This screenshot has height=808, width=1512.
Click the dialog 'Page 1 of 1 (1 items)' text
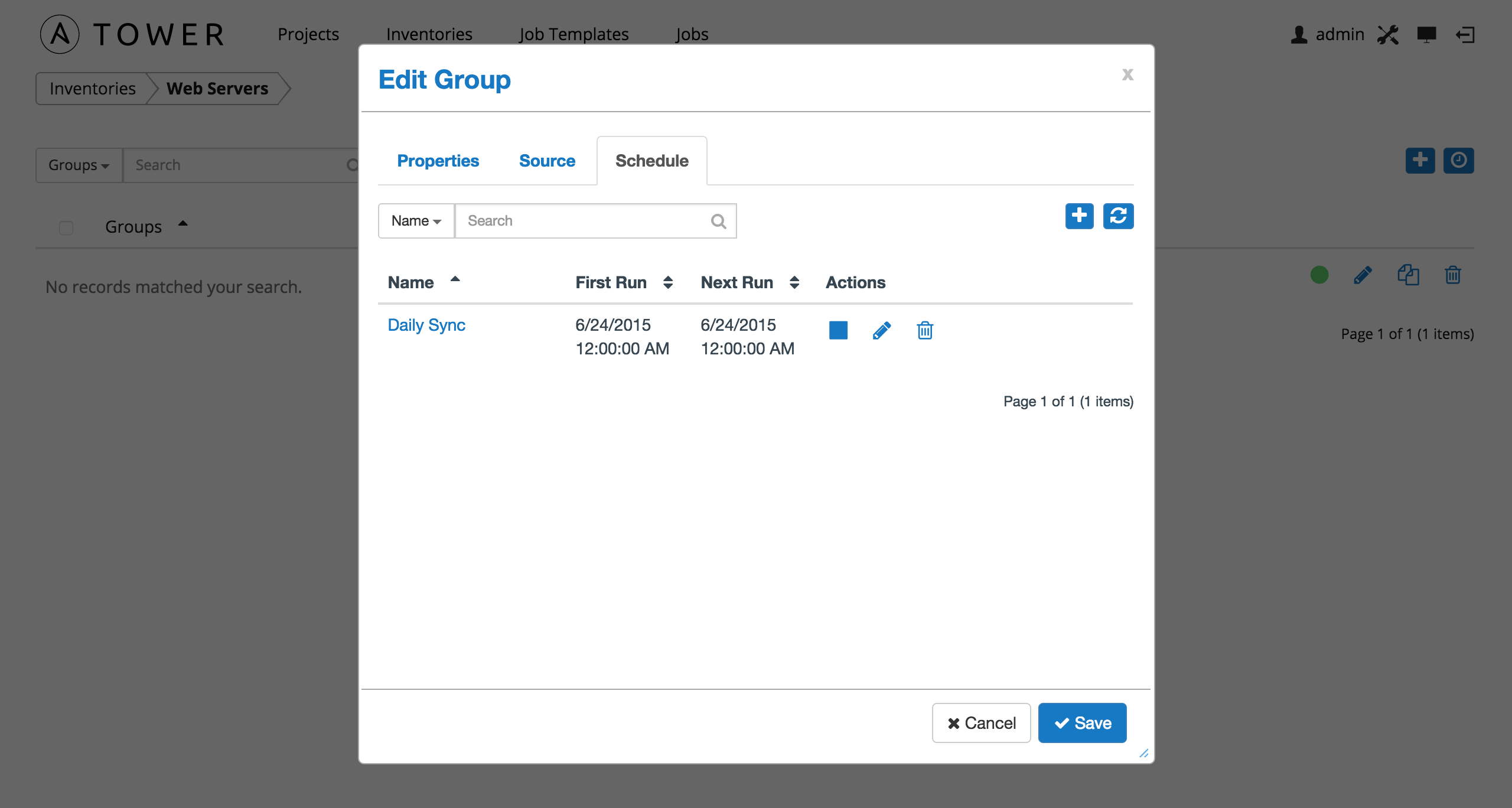(x=1068, y=402)
